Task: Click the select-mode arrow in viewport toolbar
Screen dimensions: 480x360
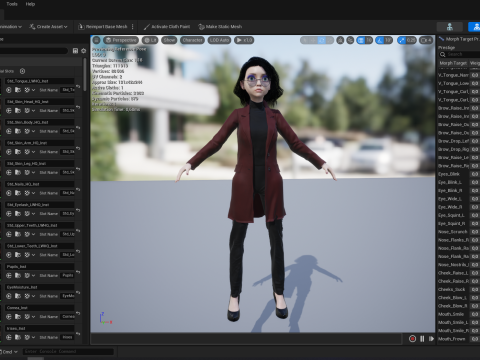Action: tap(305, 40)
